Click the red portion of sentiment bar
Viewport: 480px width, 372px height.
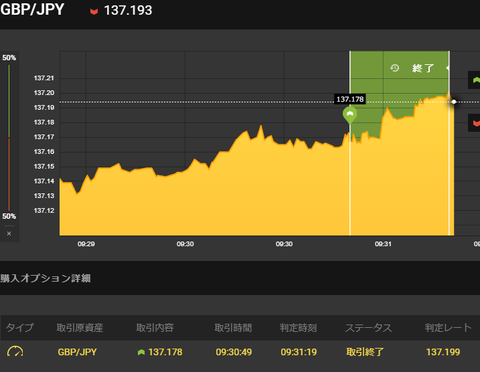[9, 174]
